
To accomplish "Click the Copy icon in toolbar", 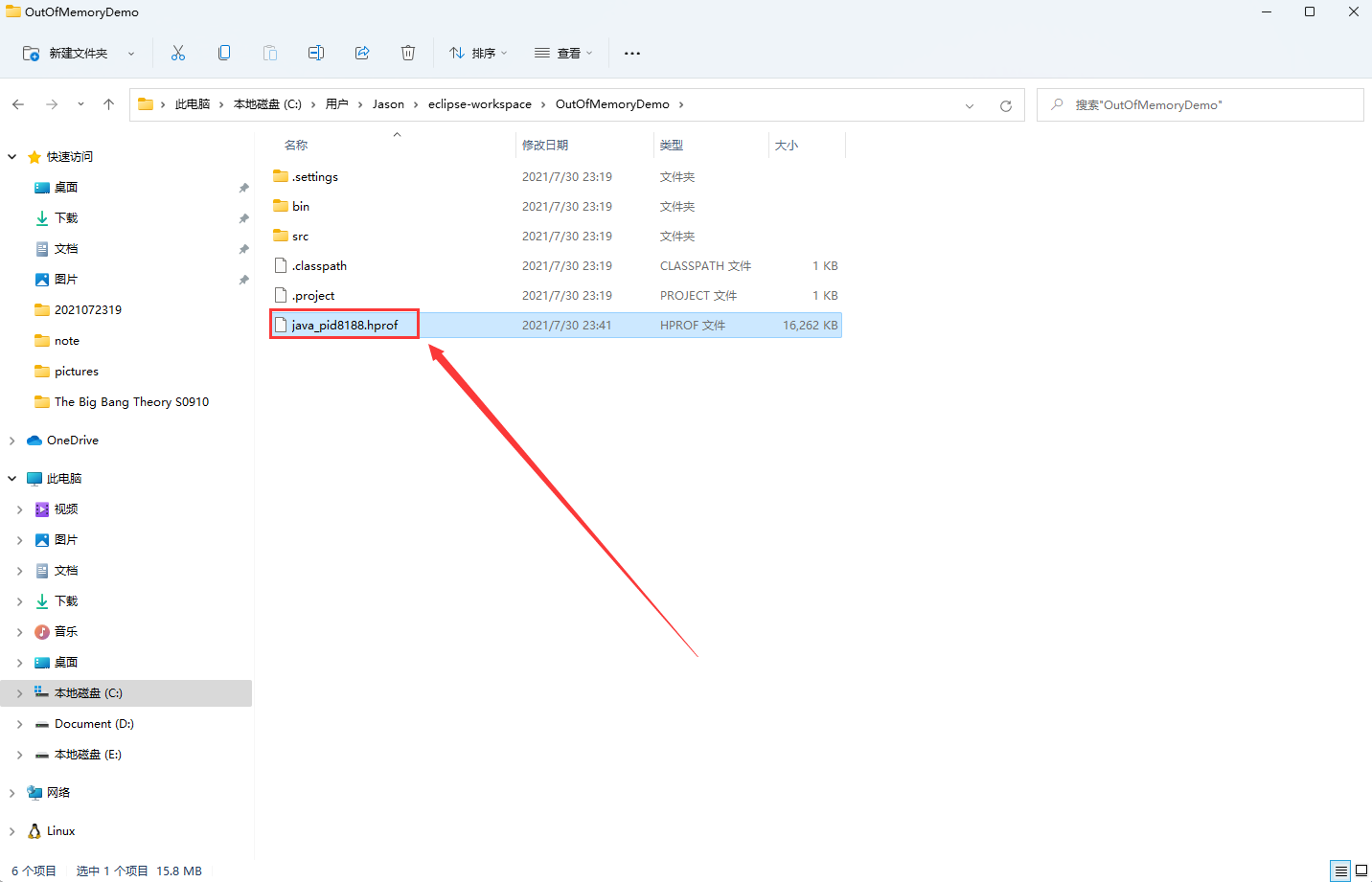I will click(x=224, y=54).
